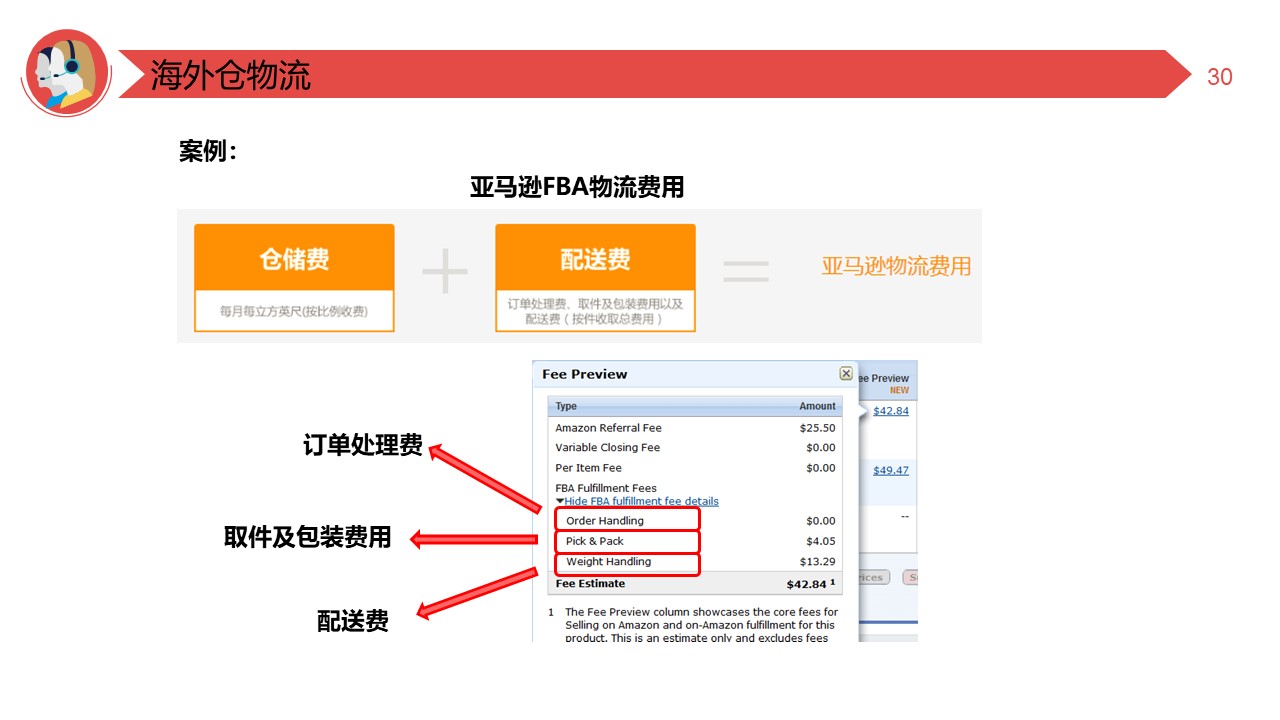Open the $49.47 fee preview link
Image resolution: width=1280 pixels, height=720 pixels.
tap(891, 470)
